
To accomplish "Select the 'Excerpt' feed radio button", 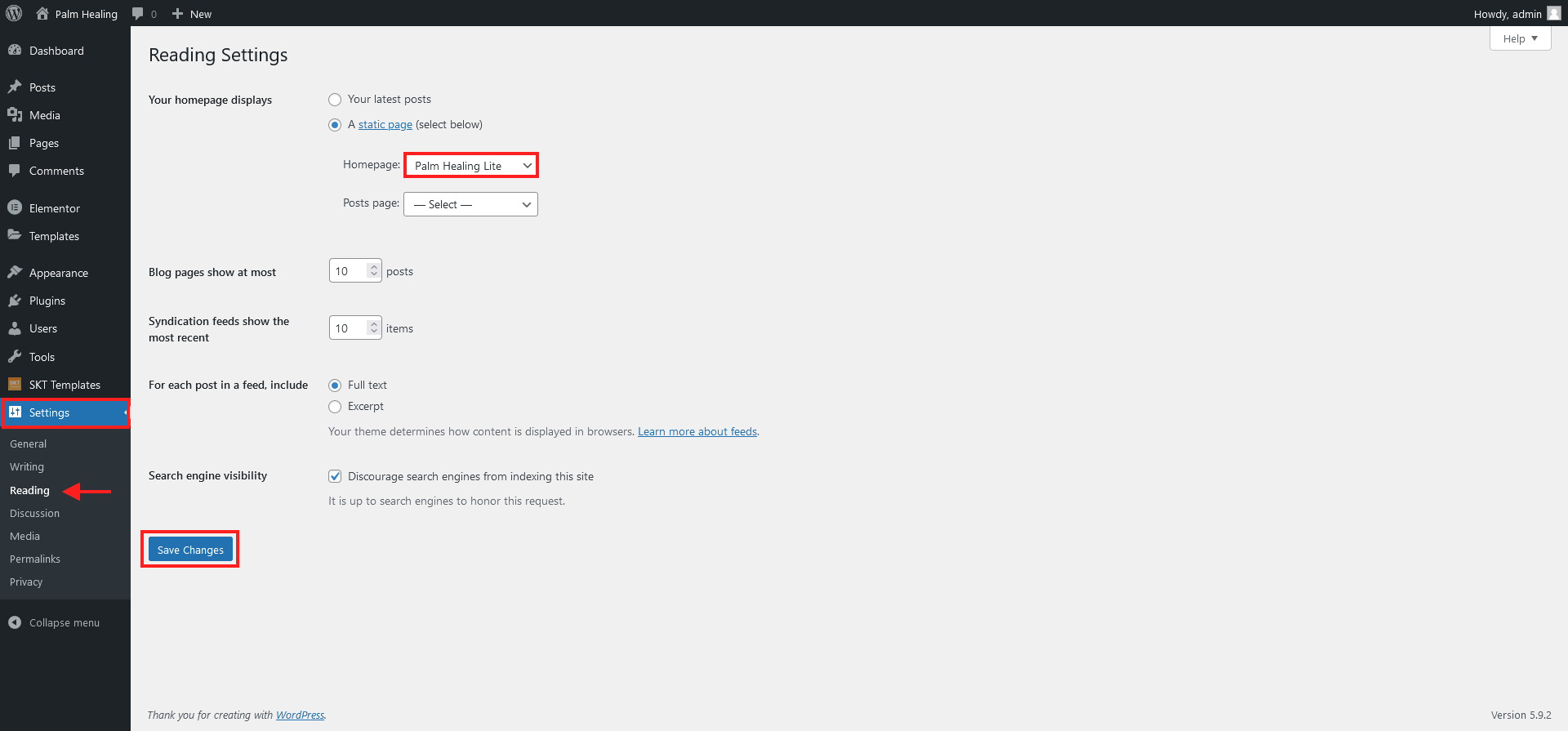I will [335, 407].
